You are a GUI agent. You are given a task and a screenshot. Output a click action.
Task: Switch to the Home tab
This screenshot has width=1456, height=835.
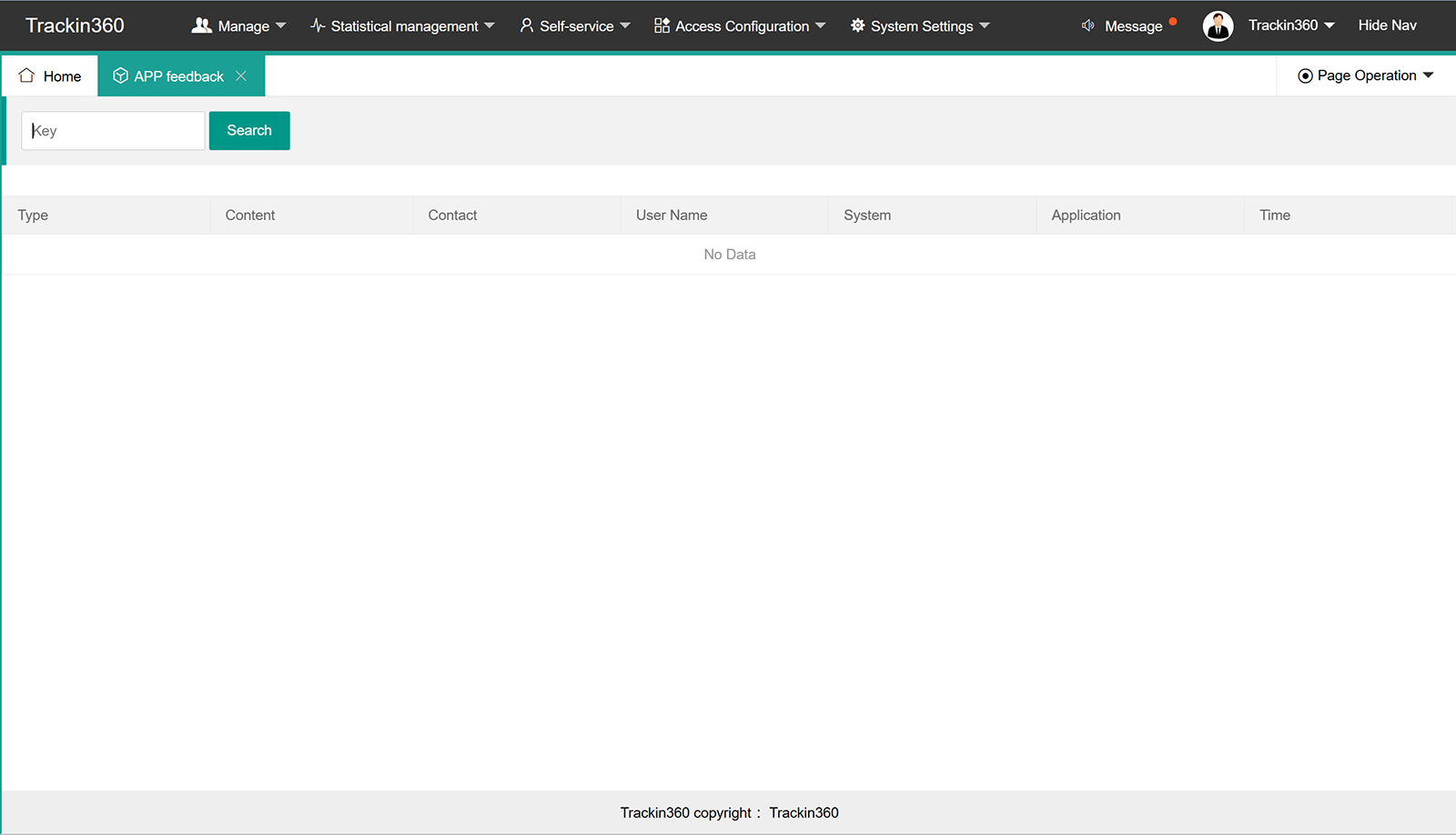[50, 76]
